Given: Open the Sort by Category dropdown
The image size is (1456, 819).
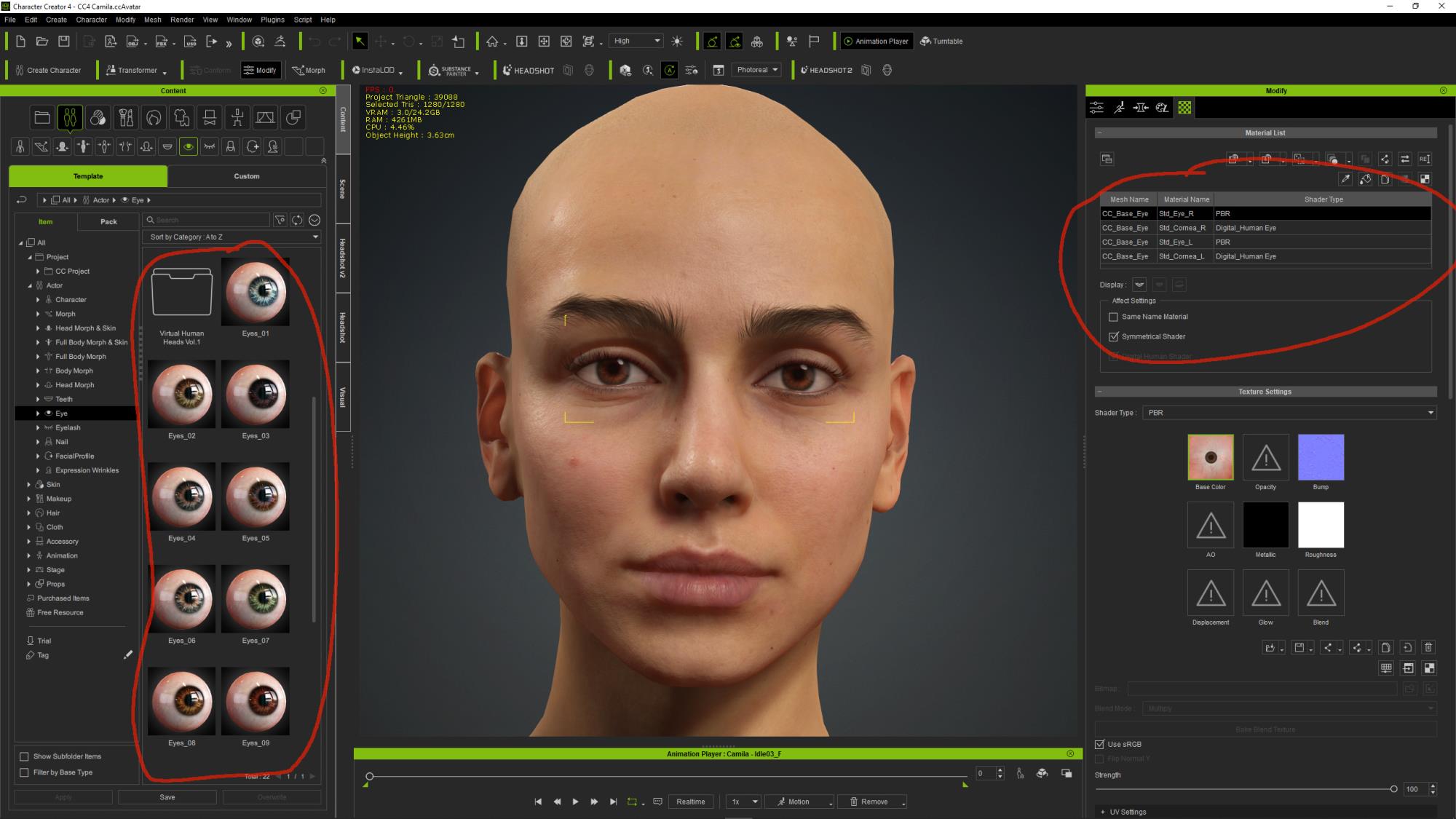Looking at the screenshot, I should pos(233,237).
